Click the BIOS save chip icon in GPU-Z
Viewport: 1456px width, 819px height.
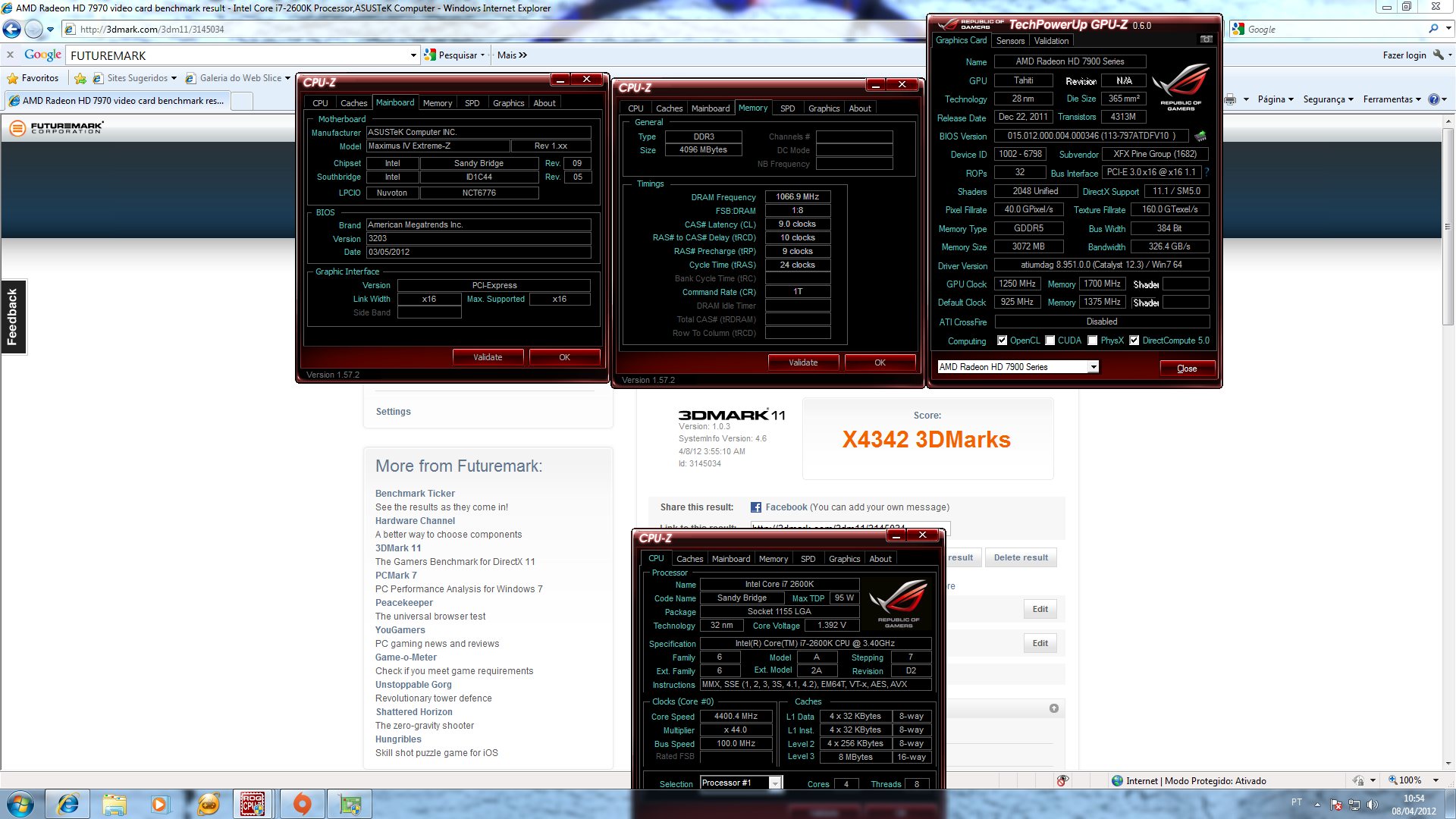pyautogui.click(x=1200, y=136)
